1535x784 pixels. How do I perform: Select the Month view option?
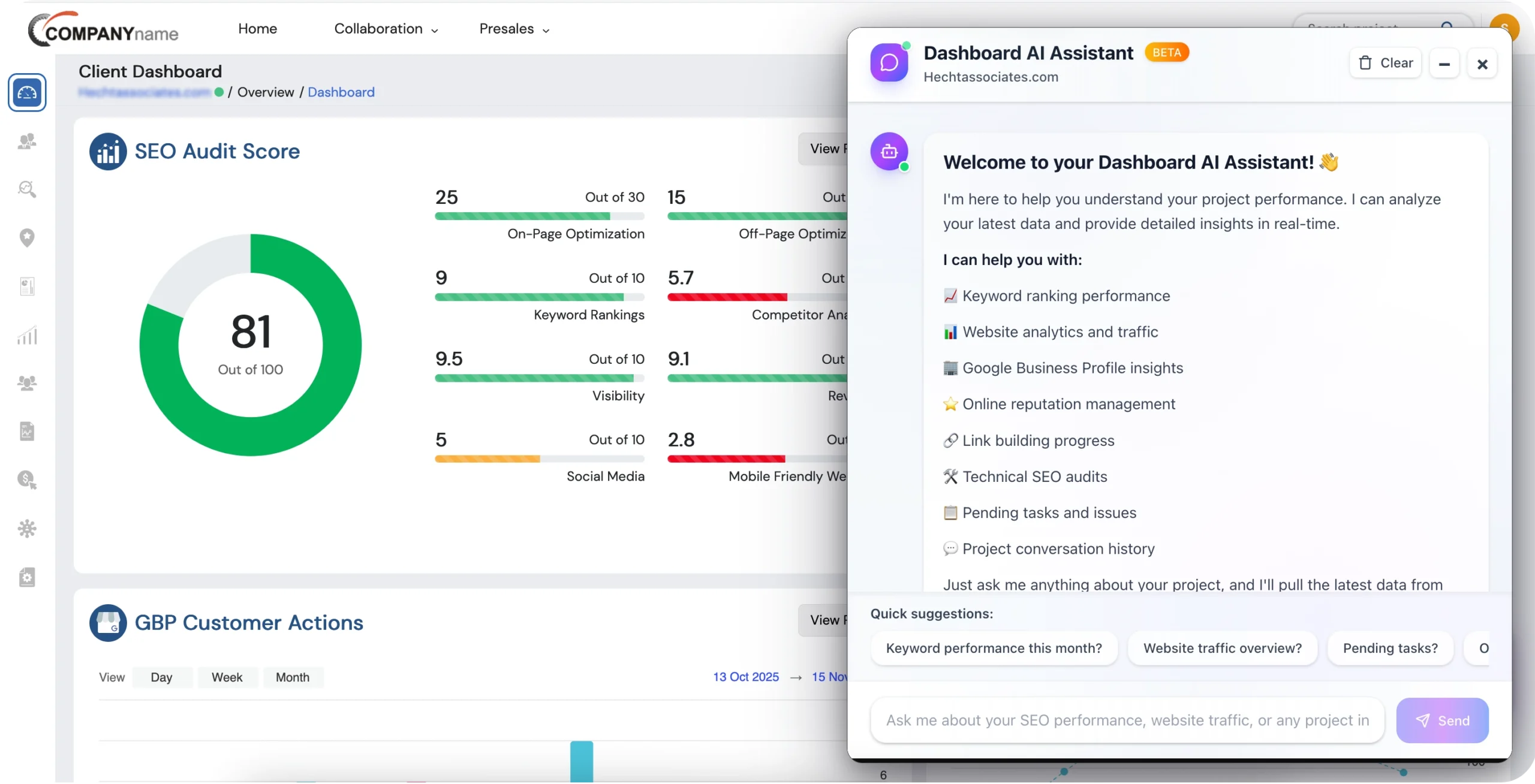coord(293,677)
